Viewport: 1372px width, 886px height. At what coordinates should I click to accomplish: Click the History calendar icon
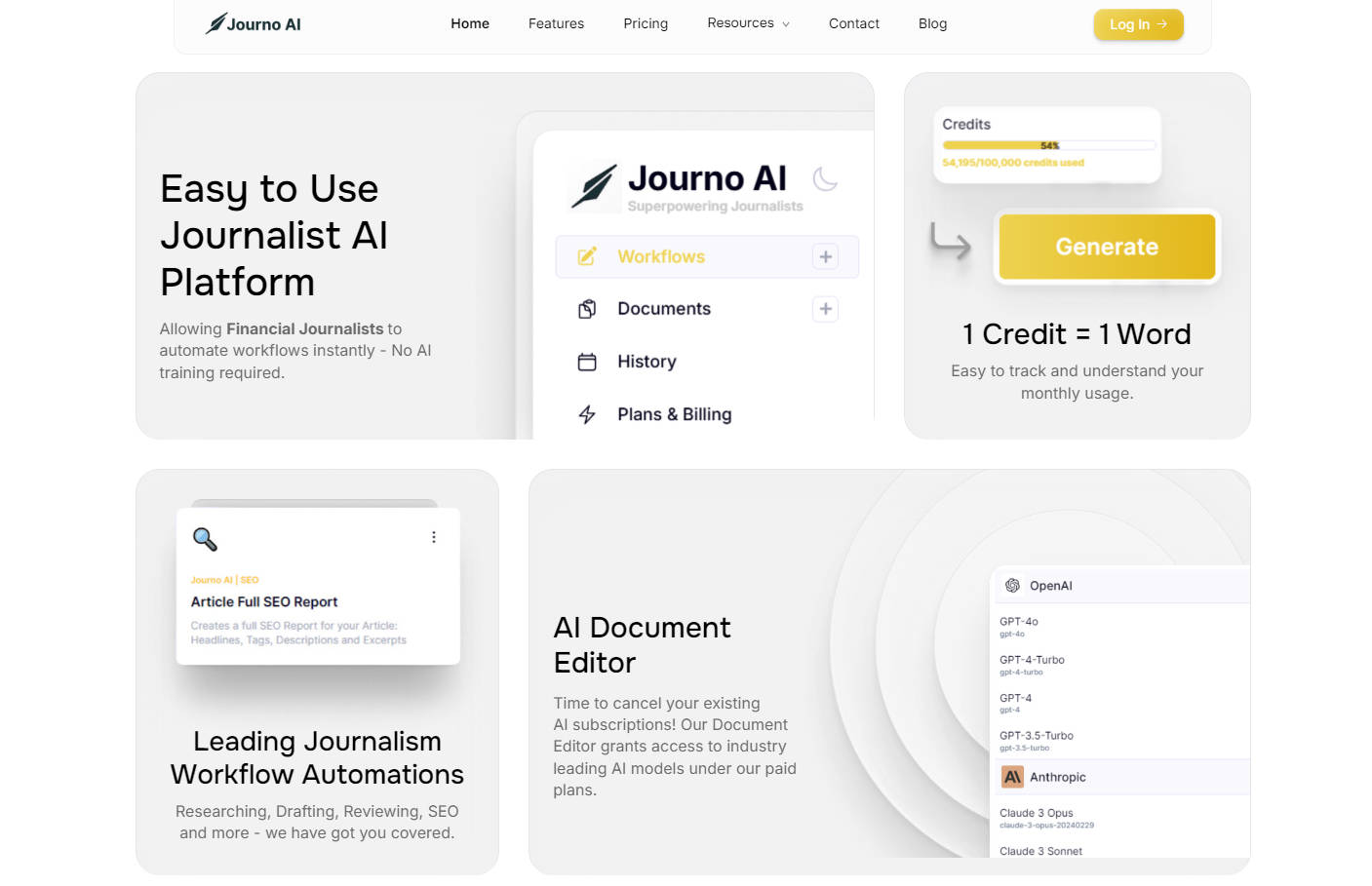pos(587,362)
